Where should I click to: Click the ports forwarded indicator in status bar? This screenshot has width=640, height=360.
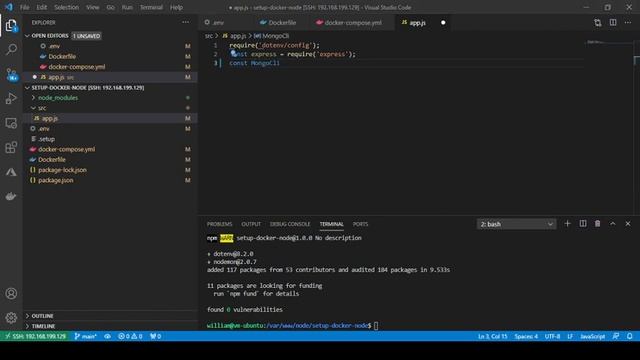point(156,336)
